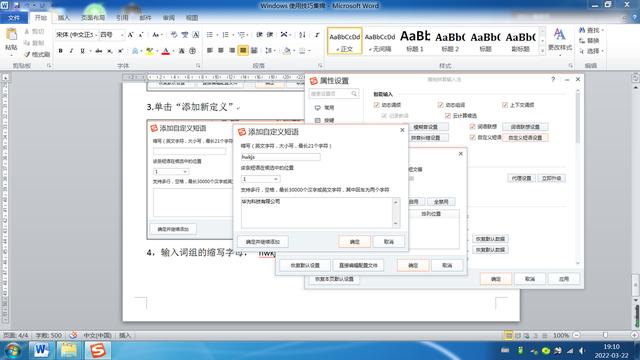
Task: Click the volume icon in system tray
Action: 582,351
